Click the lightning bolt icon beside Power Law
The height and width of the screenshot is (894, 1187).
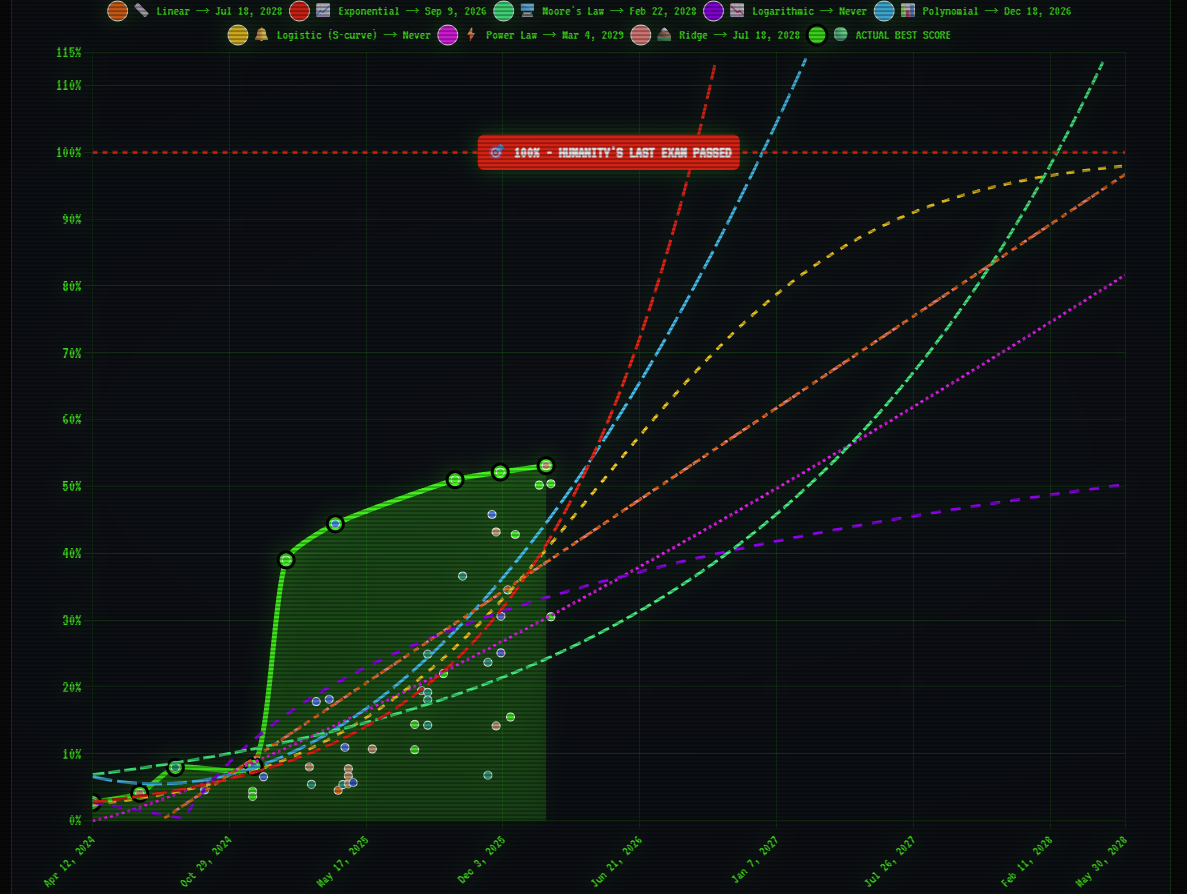point(471,35)
